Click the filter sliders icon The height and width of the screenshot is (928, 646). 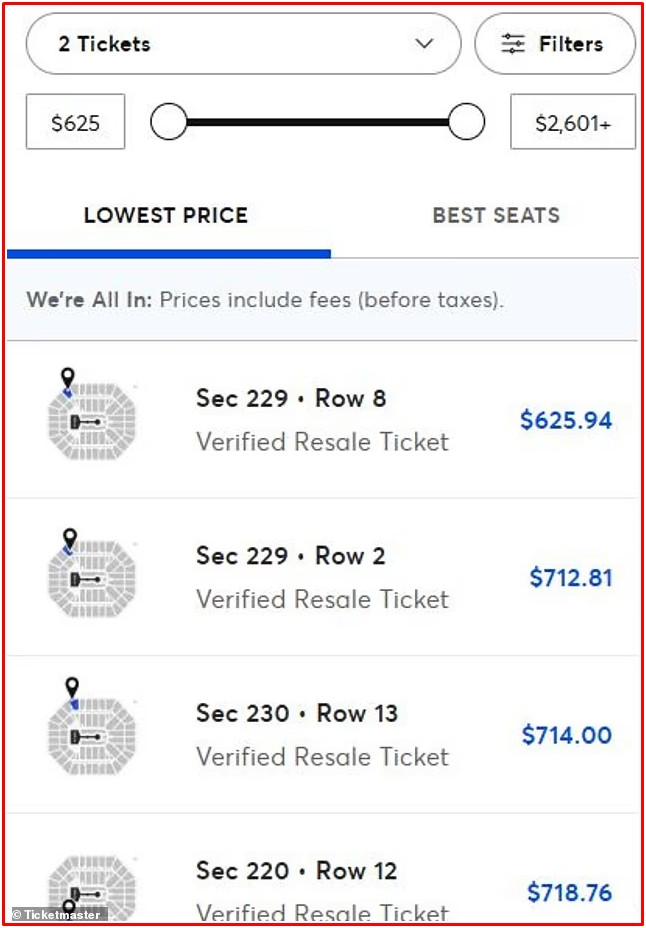[x=513, y=44]
